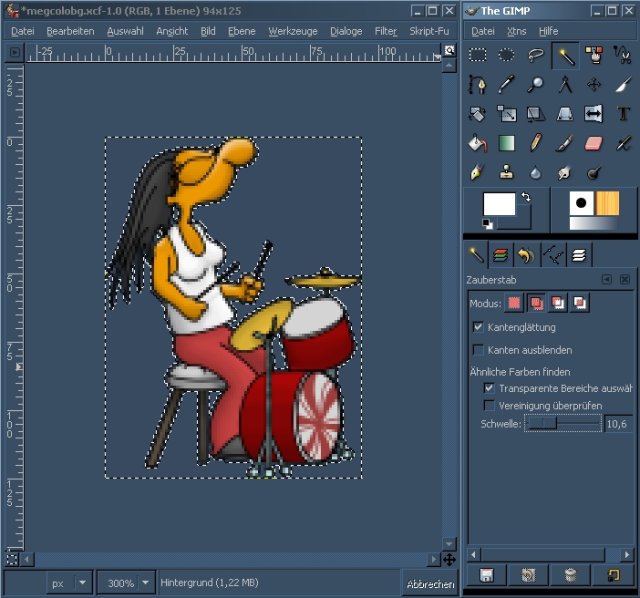Select the Dodge/Burn tool
Image resolution: width=640 pixels, height=598 pixels.
(x=594, y=173)
